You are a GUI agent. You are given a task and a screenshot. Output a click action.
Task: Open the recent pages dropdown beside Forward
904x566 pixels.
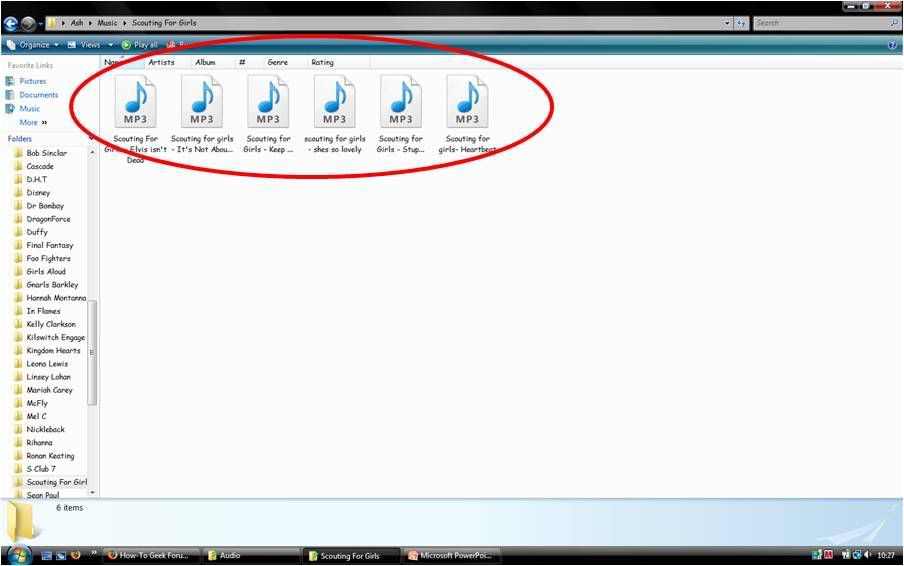40,24
